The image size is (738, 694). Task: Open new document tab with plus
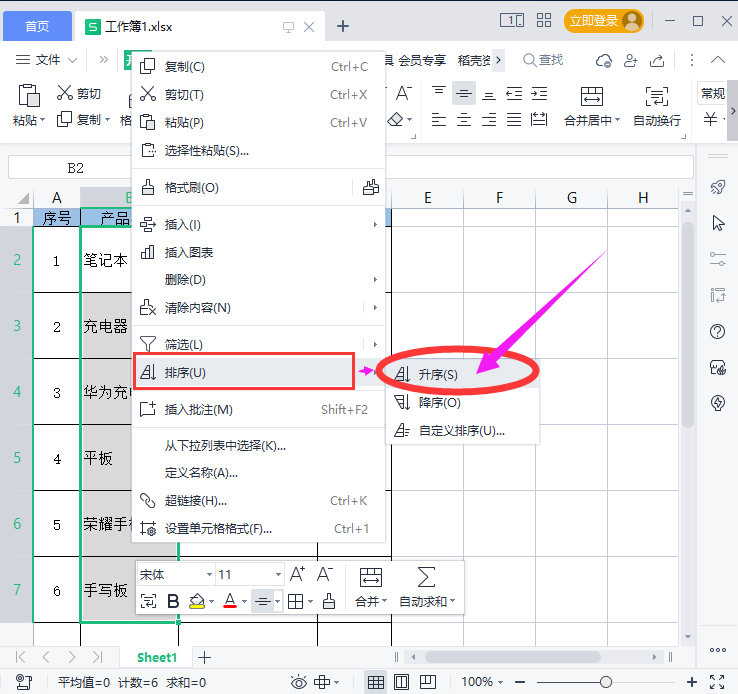(x=343, y=26)
